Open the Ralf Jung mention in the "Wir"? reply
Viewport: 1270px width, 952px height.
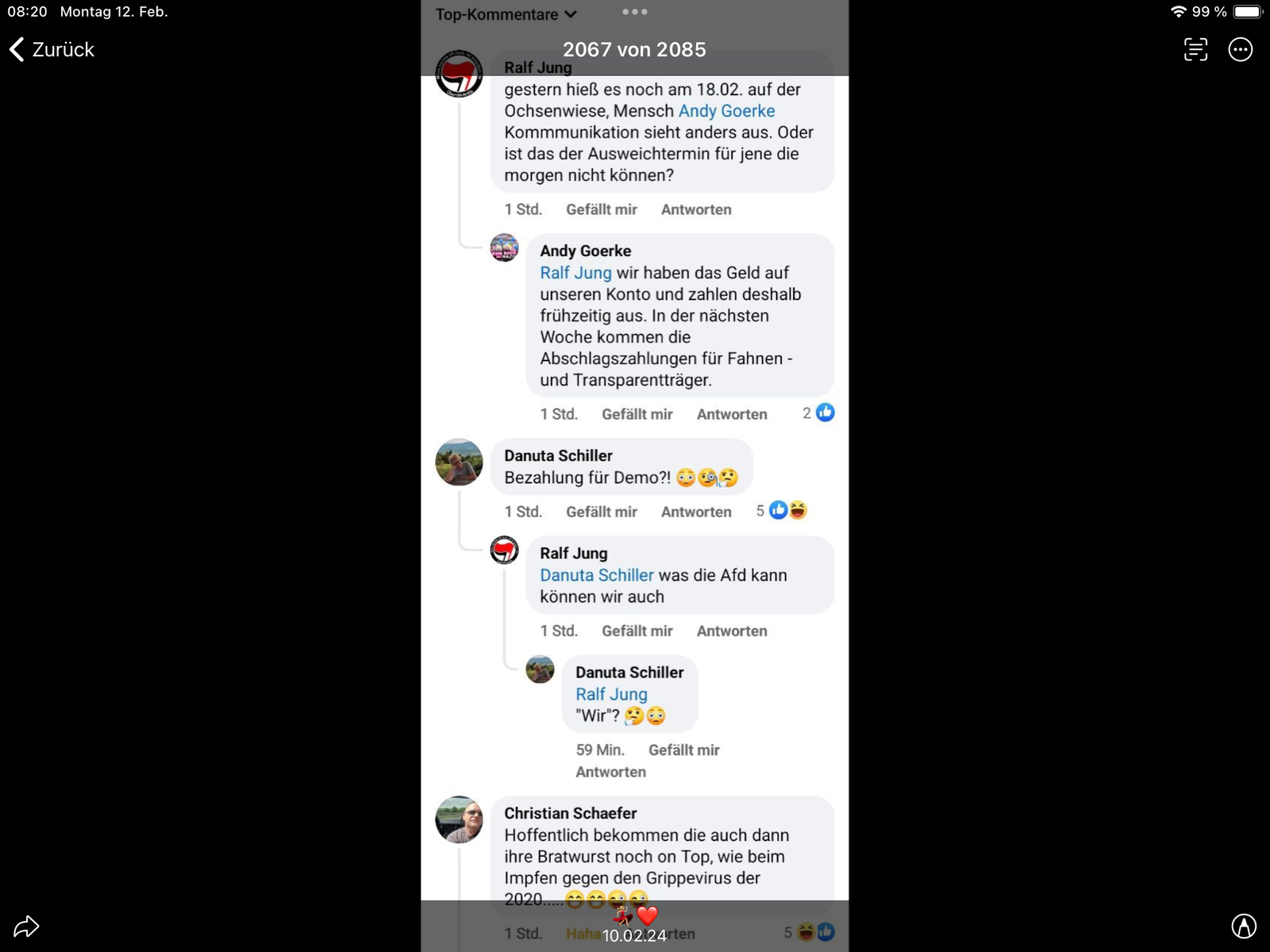coord(611,694)
